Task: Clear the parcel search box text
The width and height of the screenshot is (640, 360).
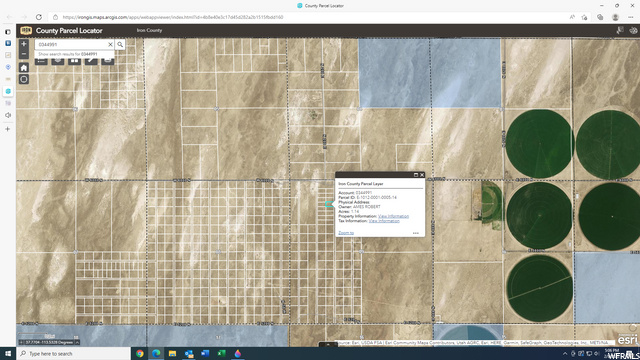Action: click(x=110, y=44)
